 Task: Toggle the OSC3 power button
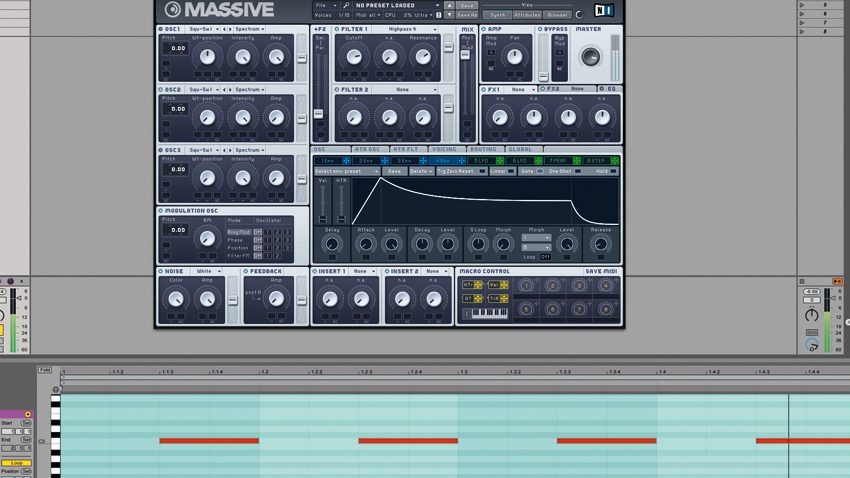click(160, 150)
